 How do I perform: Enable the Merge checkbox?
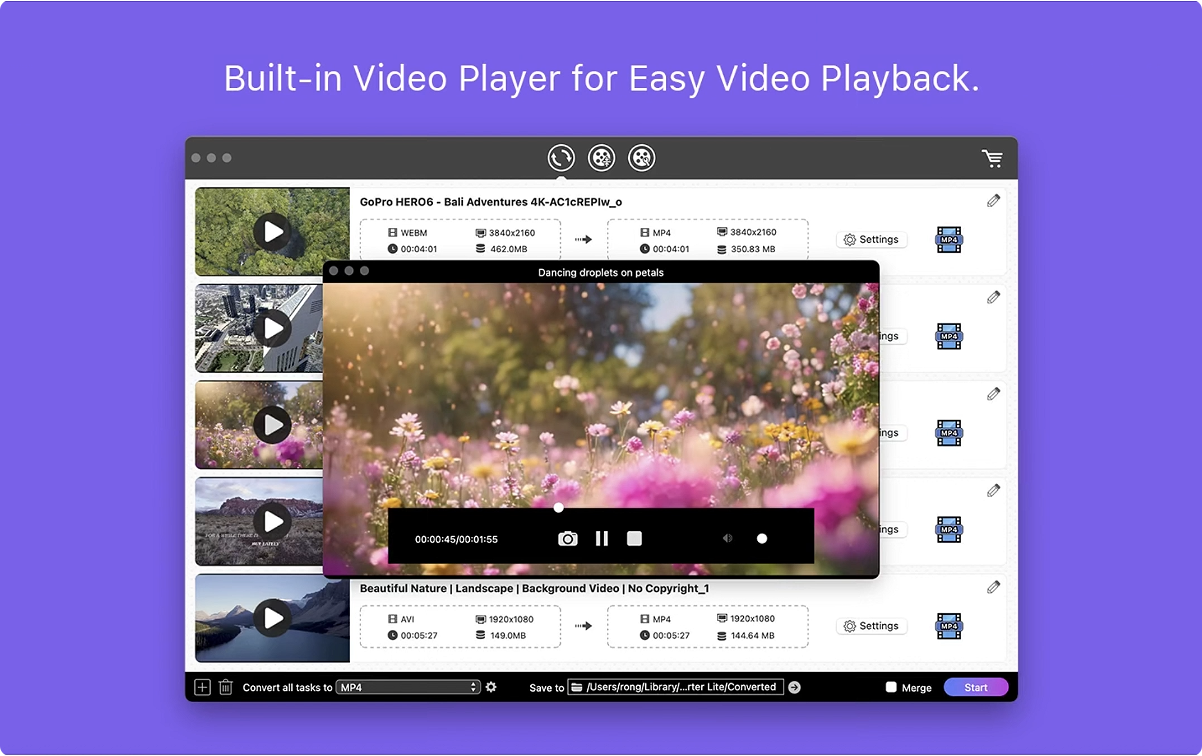click(891, 688)
